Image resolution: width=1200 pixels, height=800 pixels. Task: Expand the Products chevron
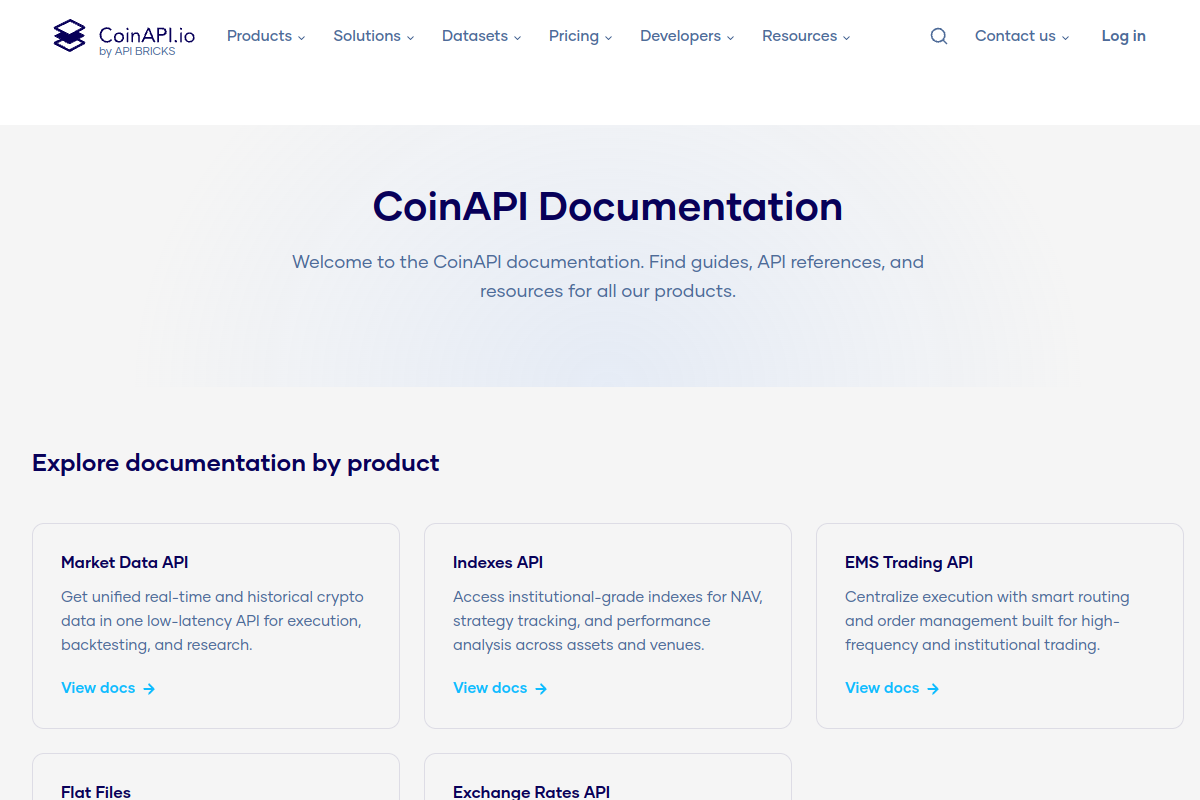pos(301,37)
